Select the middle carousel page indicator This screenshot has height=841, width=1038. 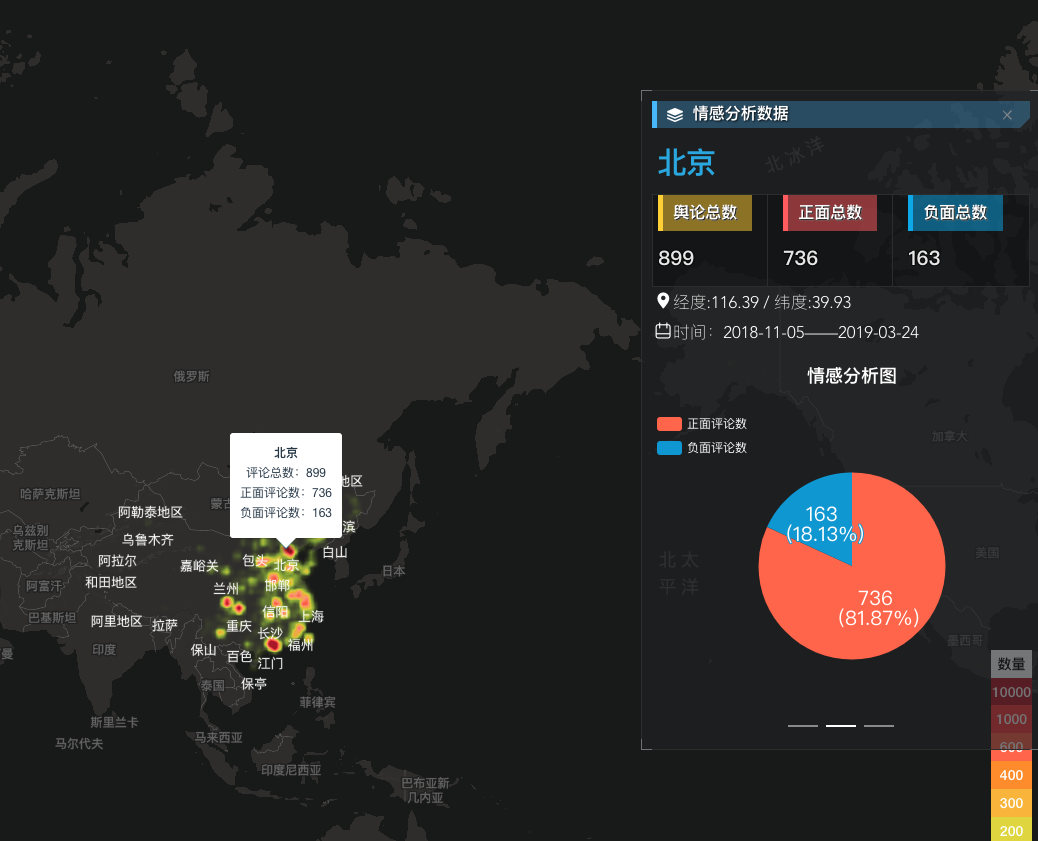841,726
